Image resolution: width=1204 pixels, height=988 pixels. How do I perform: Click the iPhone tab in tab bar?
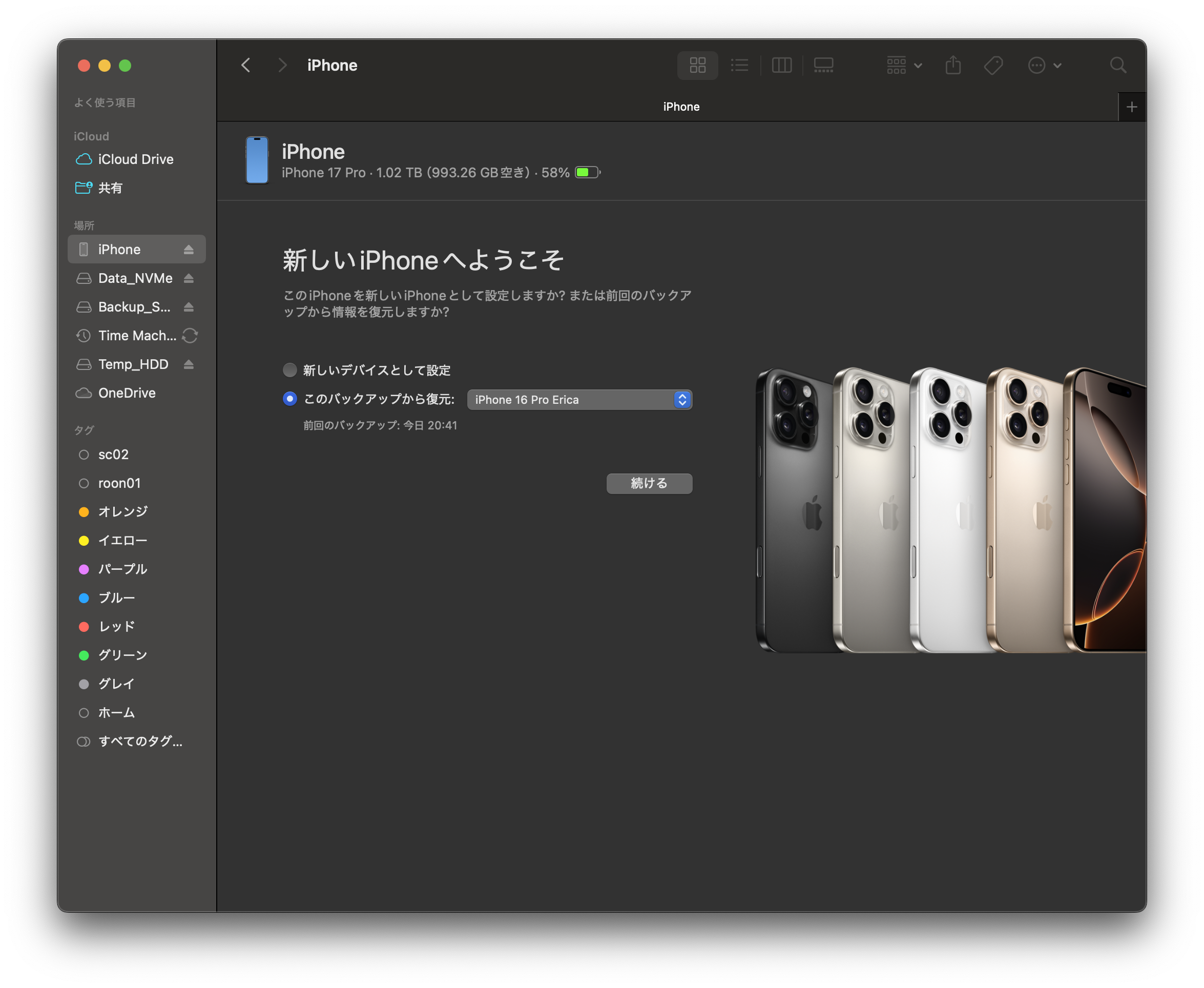[x=680, y=107]
